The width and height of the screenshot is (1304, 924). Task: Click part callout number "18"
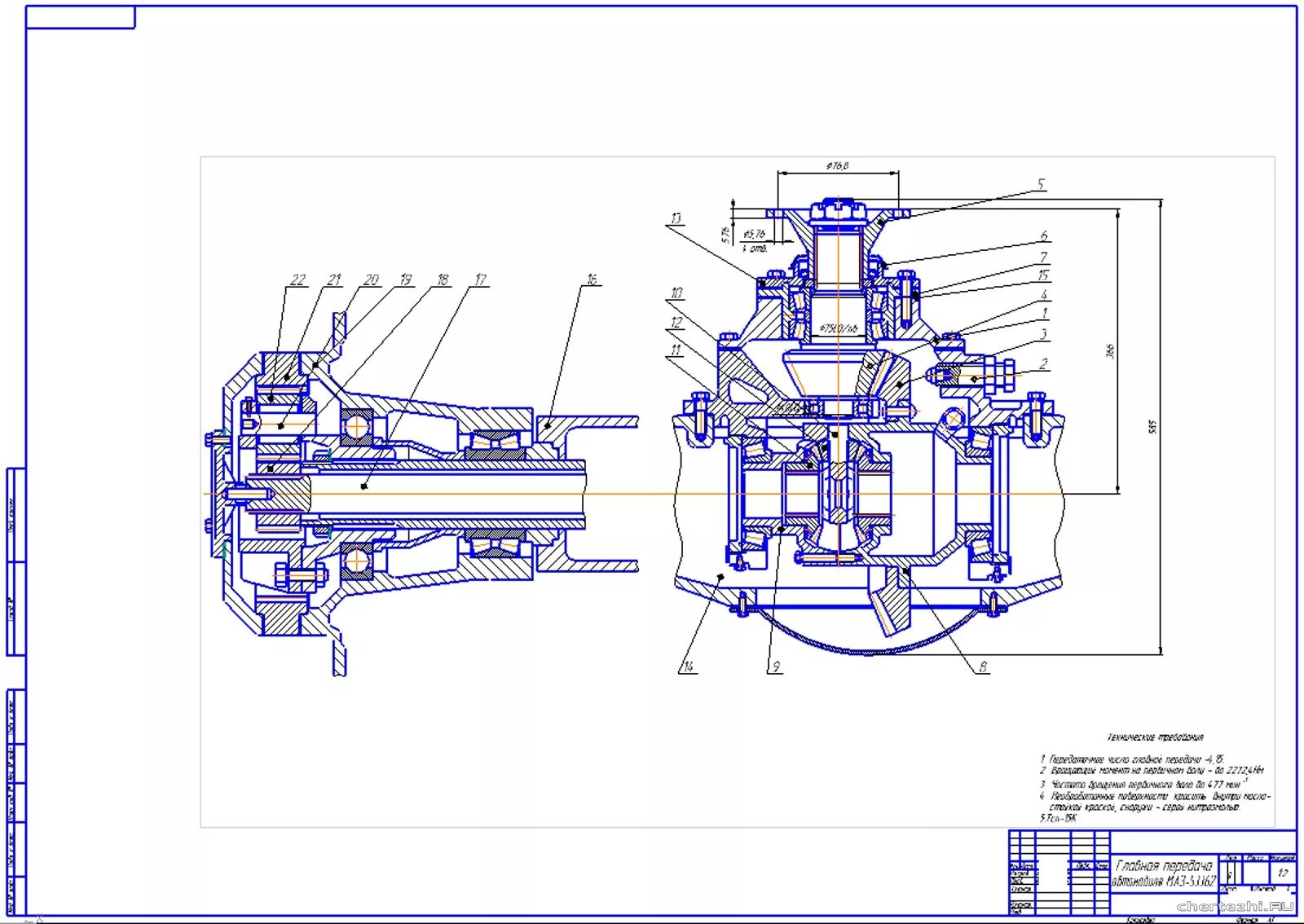(443, 279)
